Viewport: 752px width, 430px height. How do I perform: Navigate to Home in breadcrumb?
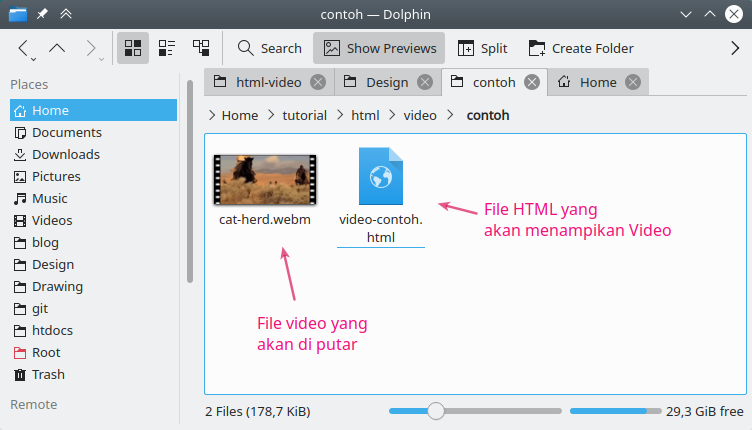[240, 116]
